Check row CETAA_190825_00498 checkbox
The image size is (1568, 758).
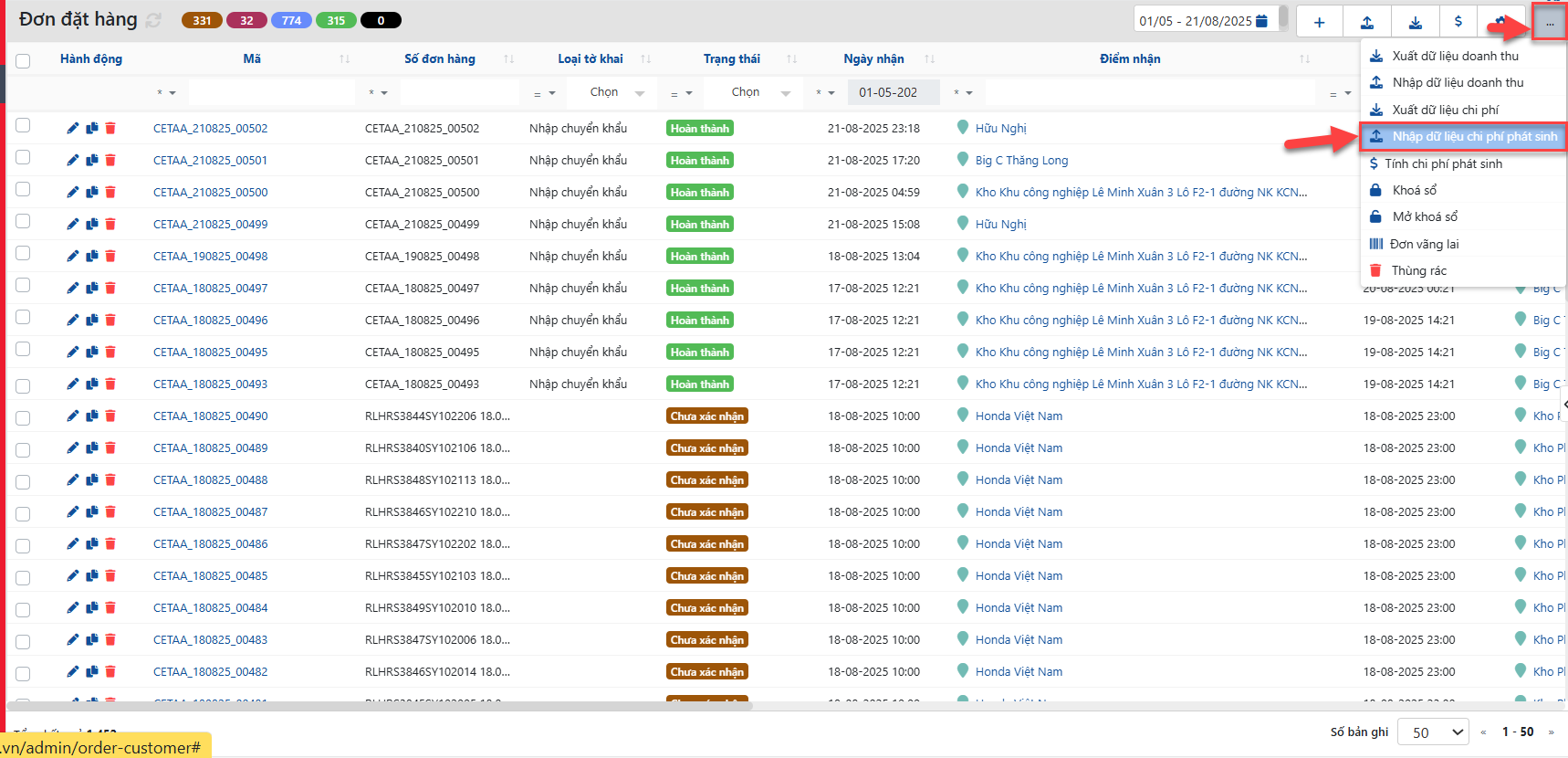(x=23, y=253)
